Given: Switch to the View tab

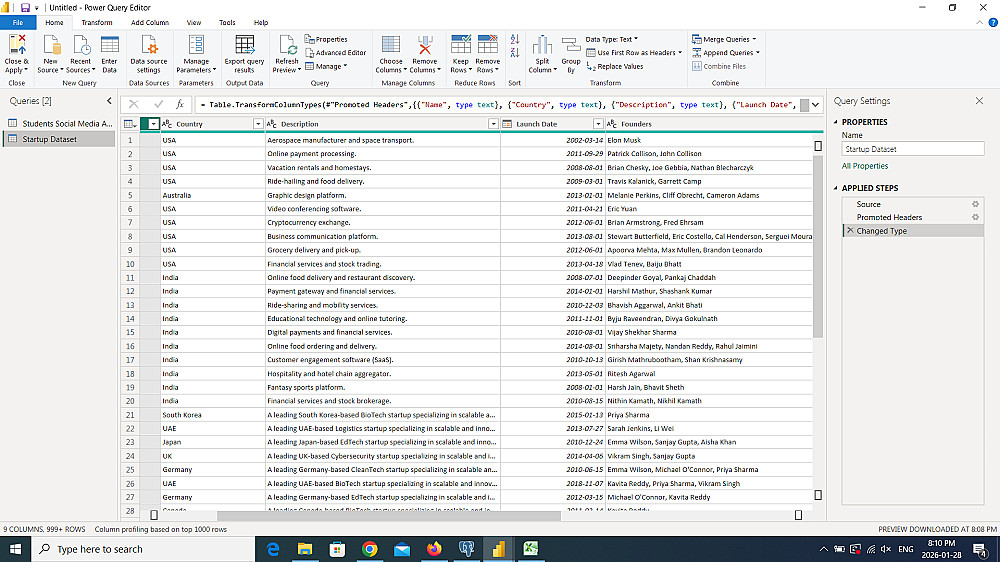Looking at the screenshot, I should click(194, 22).
